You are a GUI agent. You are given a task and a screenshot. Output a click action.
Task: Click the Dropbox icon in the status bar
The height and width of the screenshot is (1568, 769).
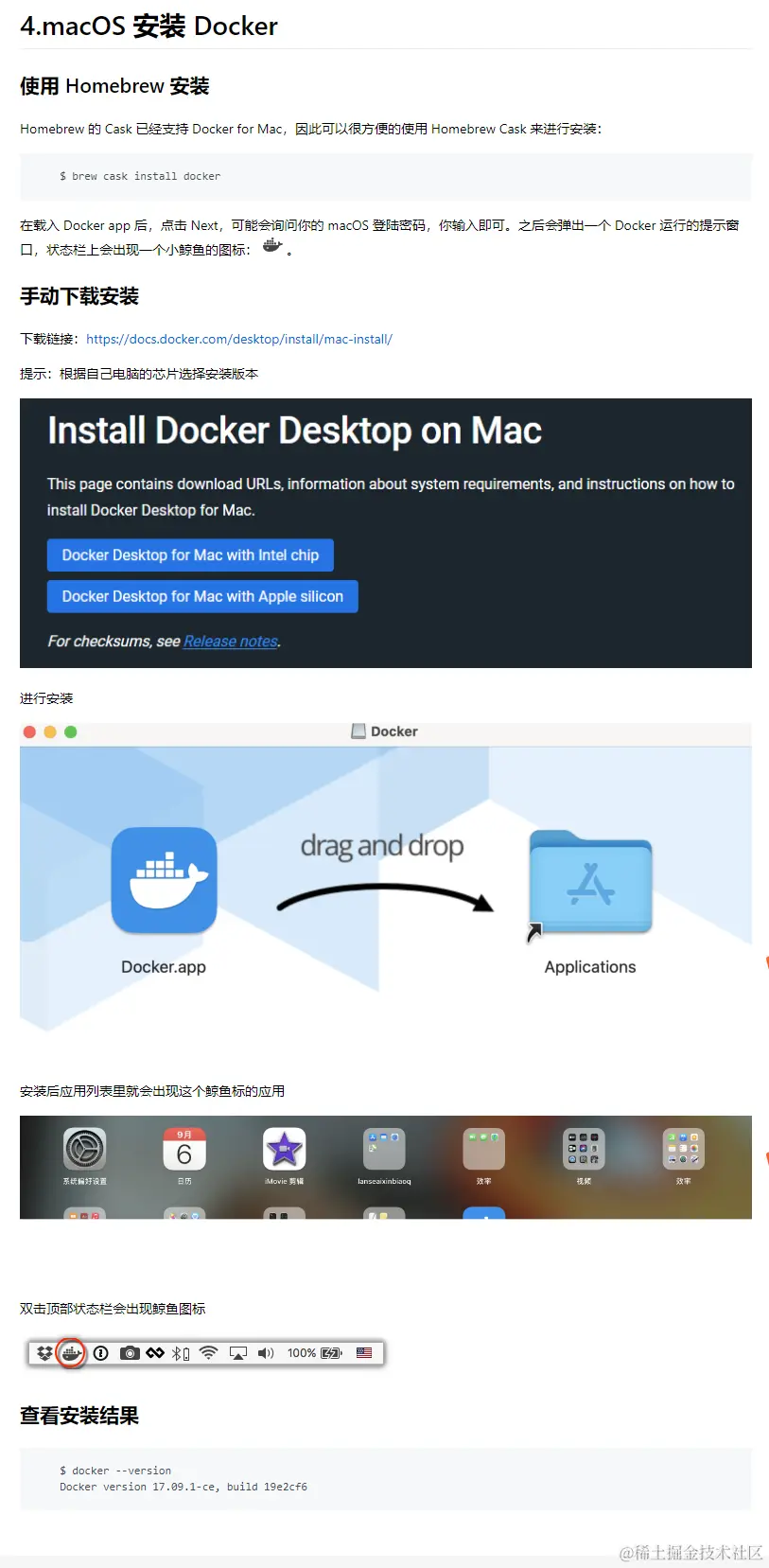point(44,1353)
